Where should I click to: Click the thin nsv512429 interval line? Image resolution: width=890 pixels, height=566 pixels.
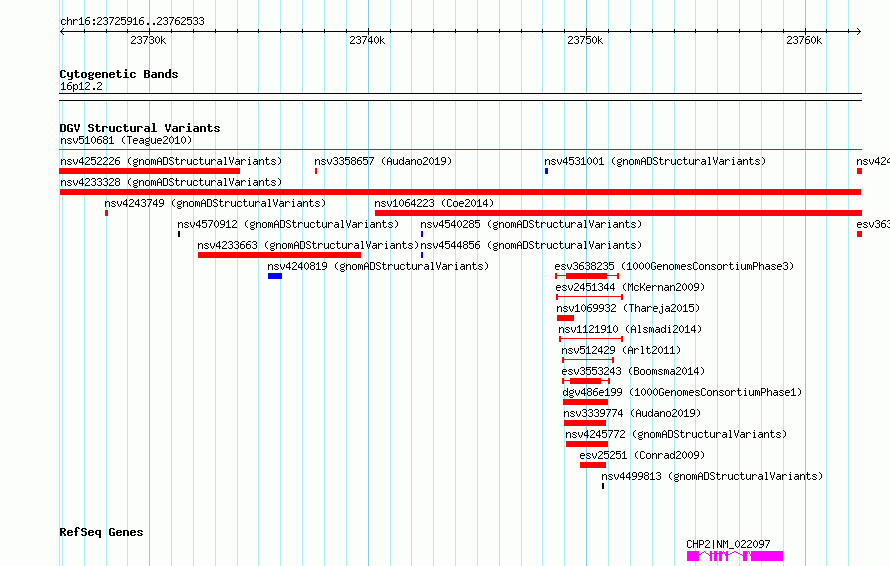coord(588,360)
